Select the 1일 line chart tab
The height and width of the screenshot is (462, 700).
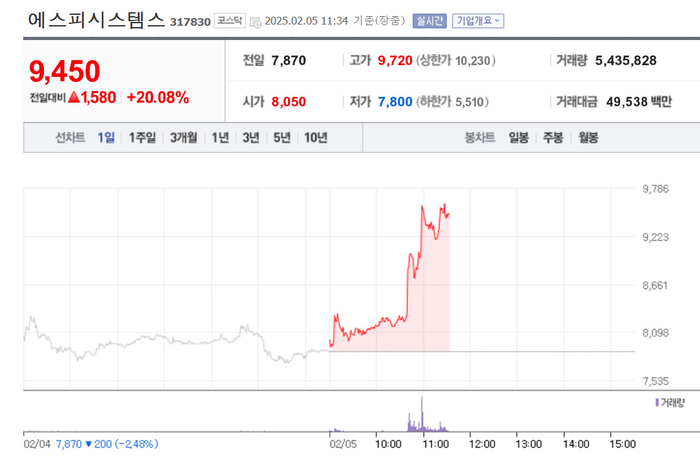106,137
